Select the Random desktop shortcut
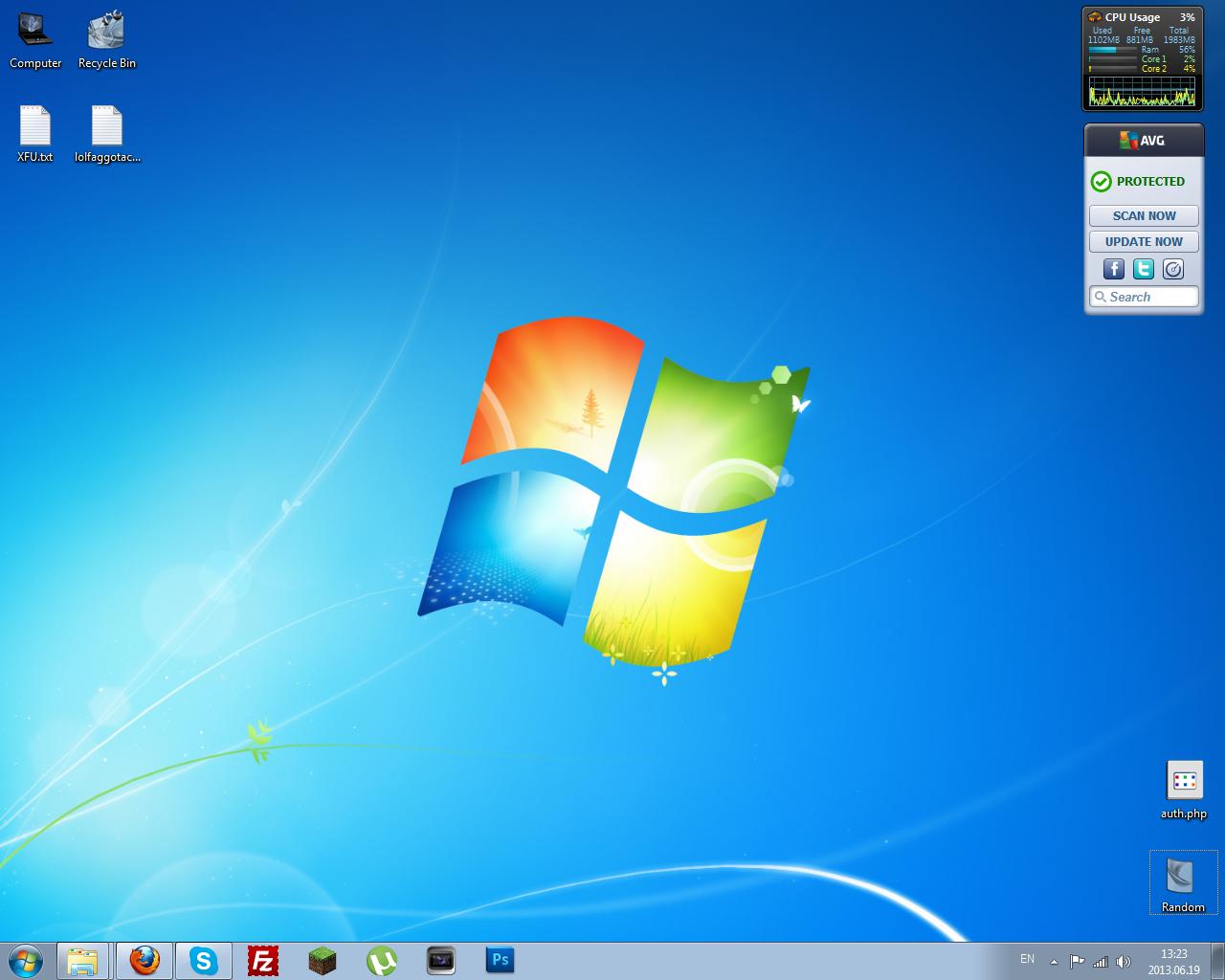Screen dimensions: 1225x980 pyautogui.click(x=1183, y=882)
